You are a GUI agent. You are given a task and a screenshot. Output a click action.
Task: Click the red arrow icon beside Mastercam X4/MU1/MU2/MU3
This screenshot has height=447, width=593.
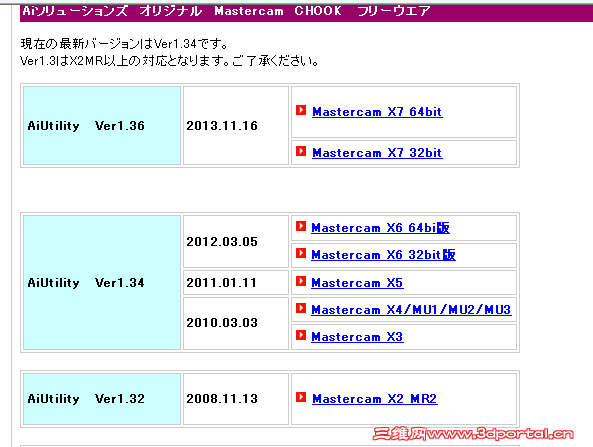coord(301,308)
